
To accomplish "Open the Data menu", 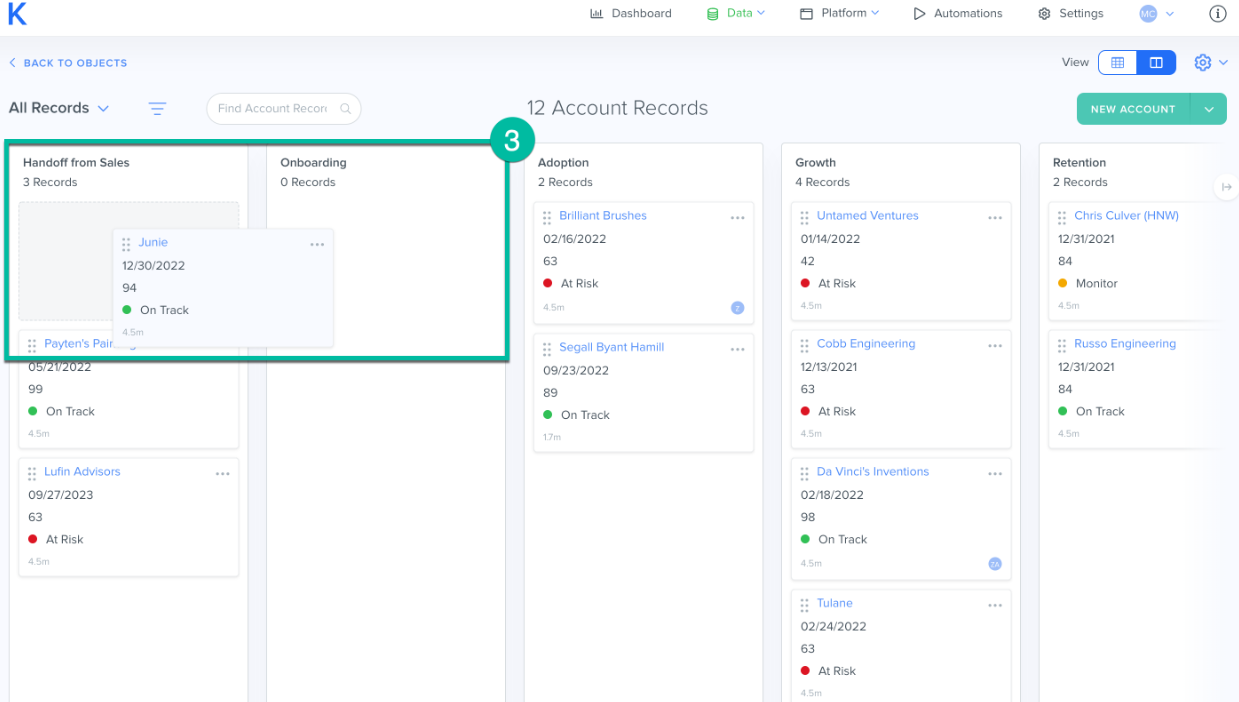I will pyautogui.click(x=736, y=13).
